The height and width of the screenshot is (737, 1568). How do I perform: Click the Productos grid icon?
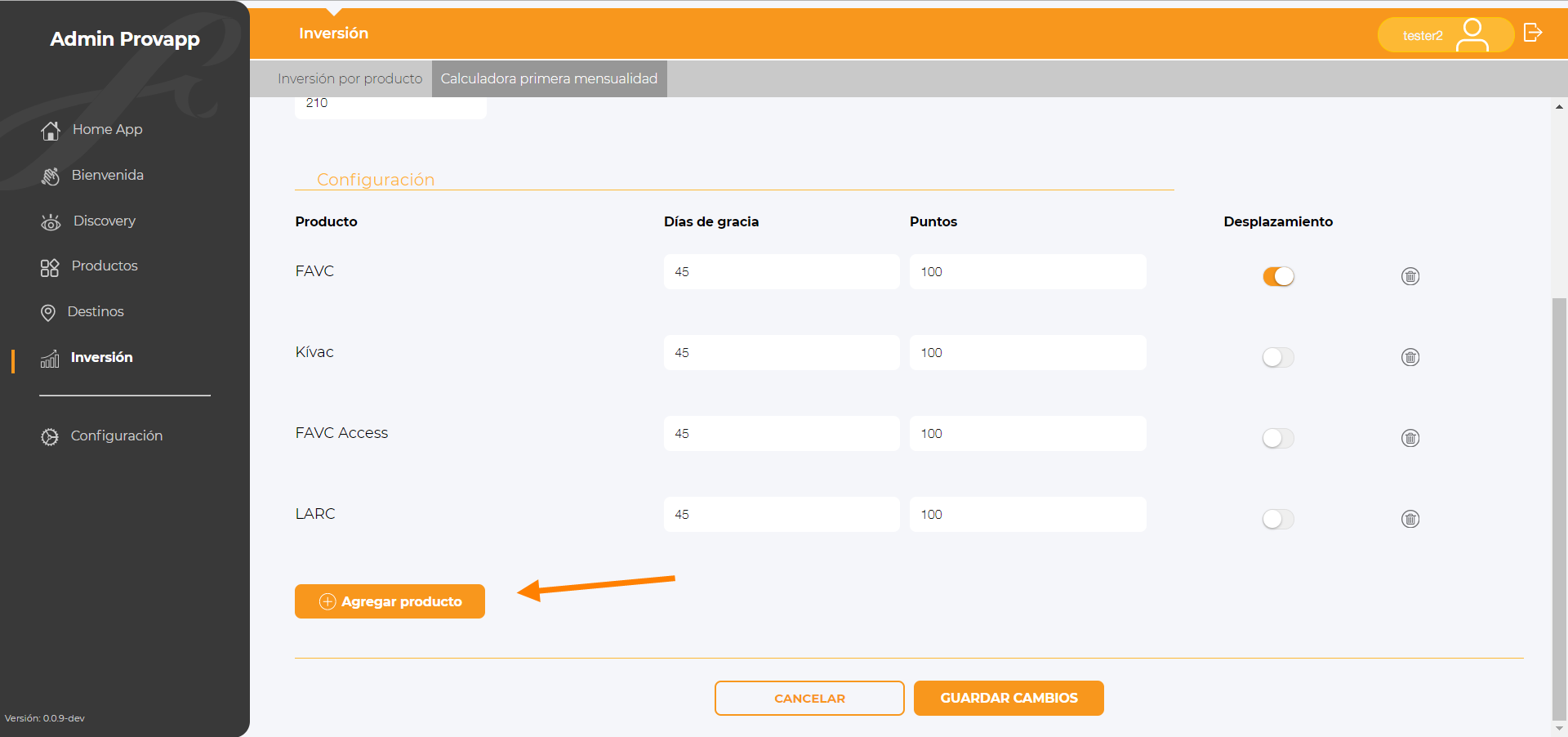(x=50, y=268)
